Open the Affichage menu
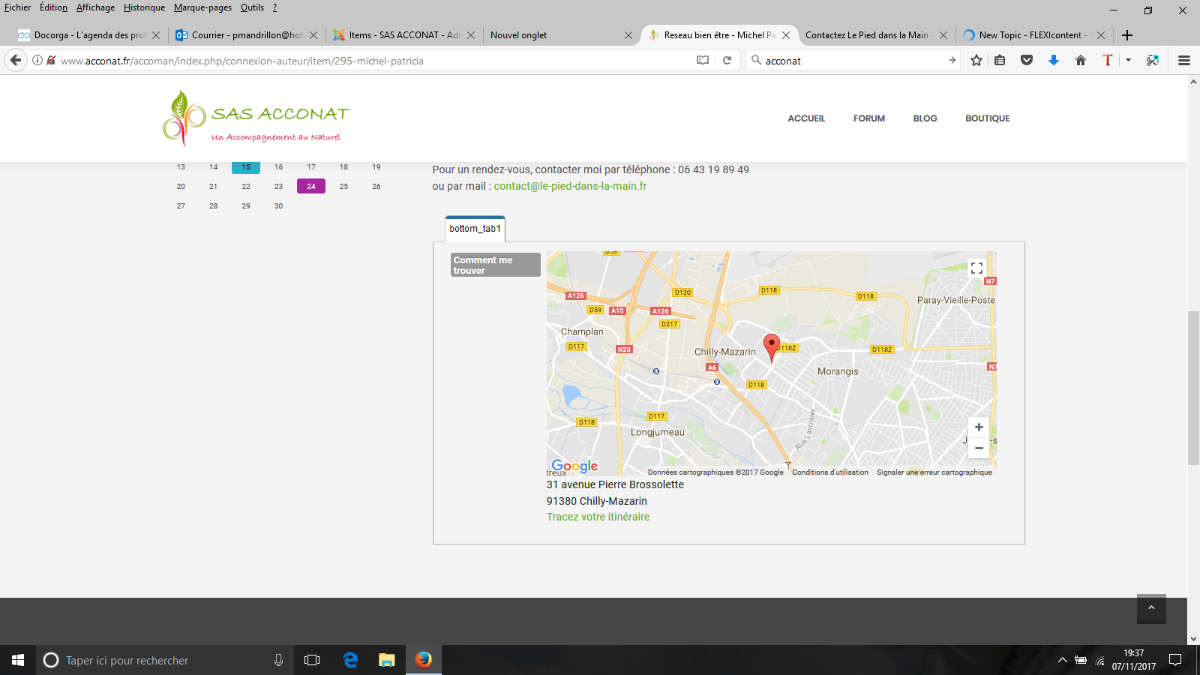The image size is (1200, 675). pos(96,7)
